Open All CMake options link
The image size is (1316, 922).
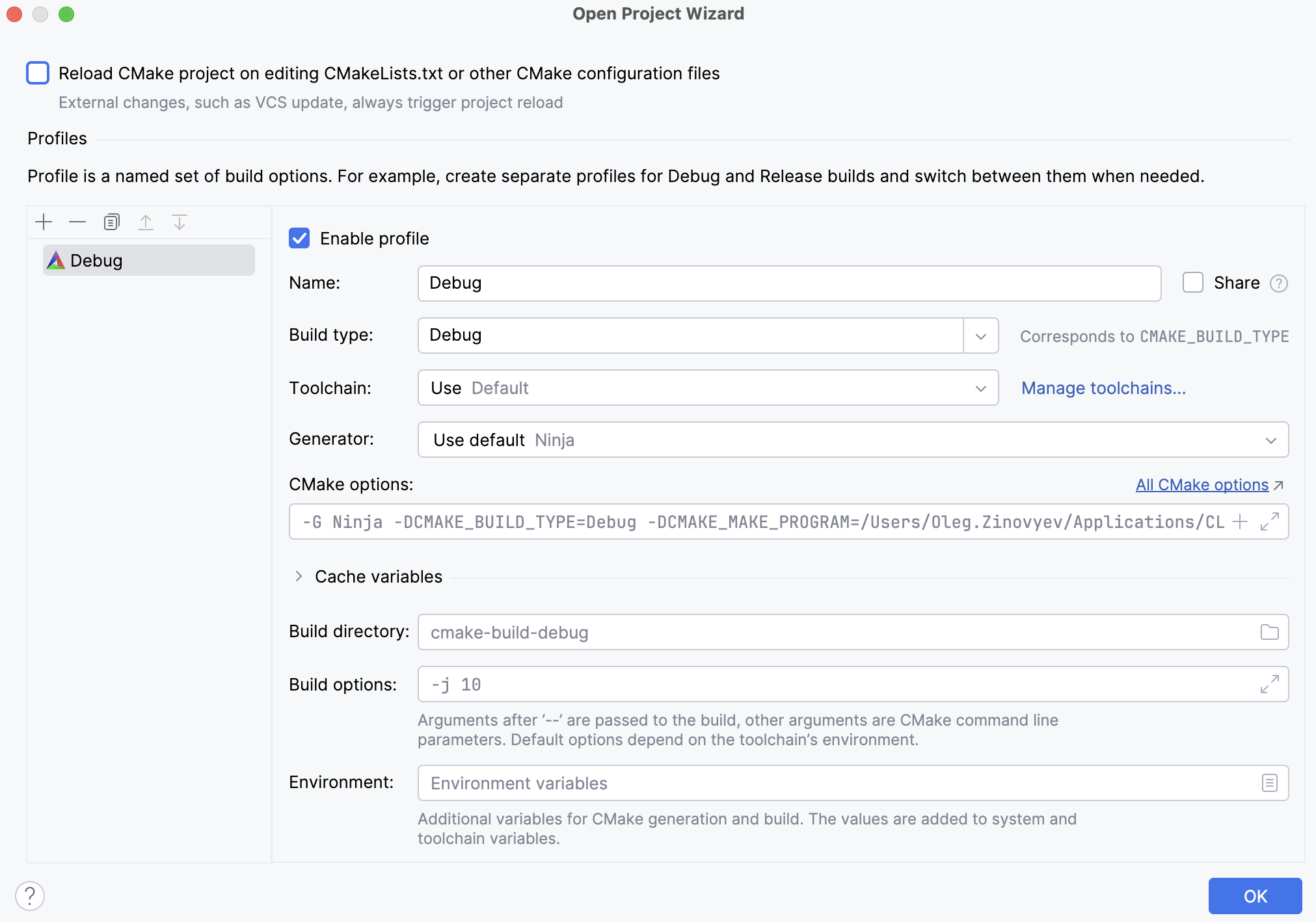click(1201, 484)
